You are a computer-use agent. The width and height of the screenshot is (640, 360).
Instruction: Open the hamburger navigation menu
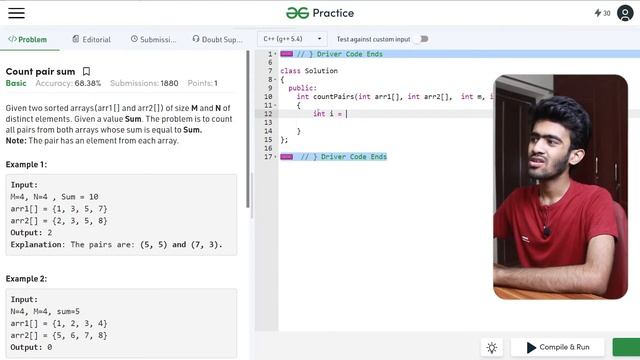[16, 13]
